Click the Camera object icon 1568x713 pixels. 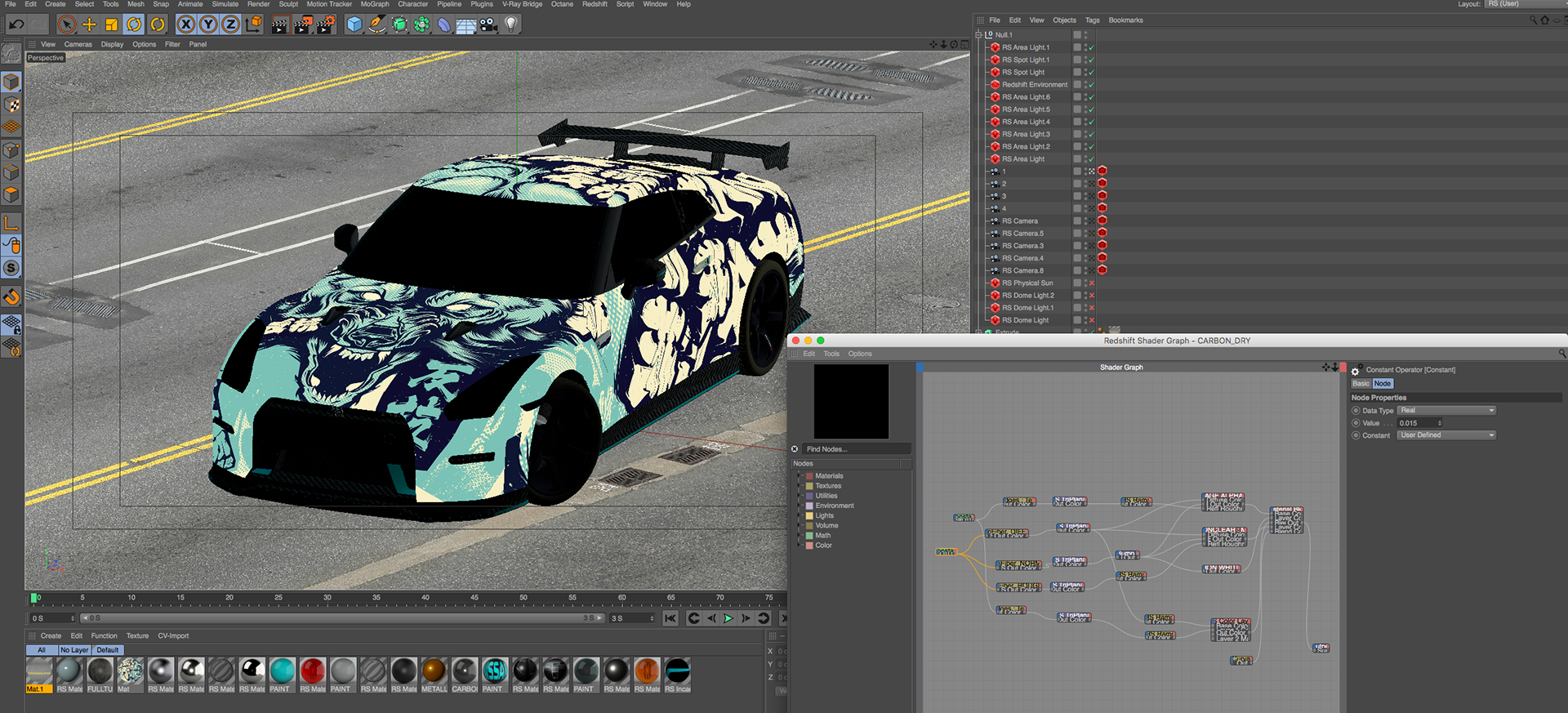click(x=488, y=25)
